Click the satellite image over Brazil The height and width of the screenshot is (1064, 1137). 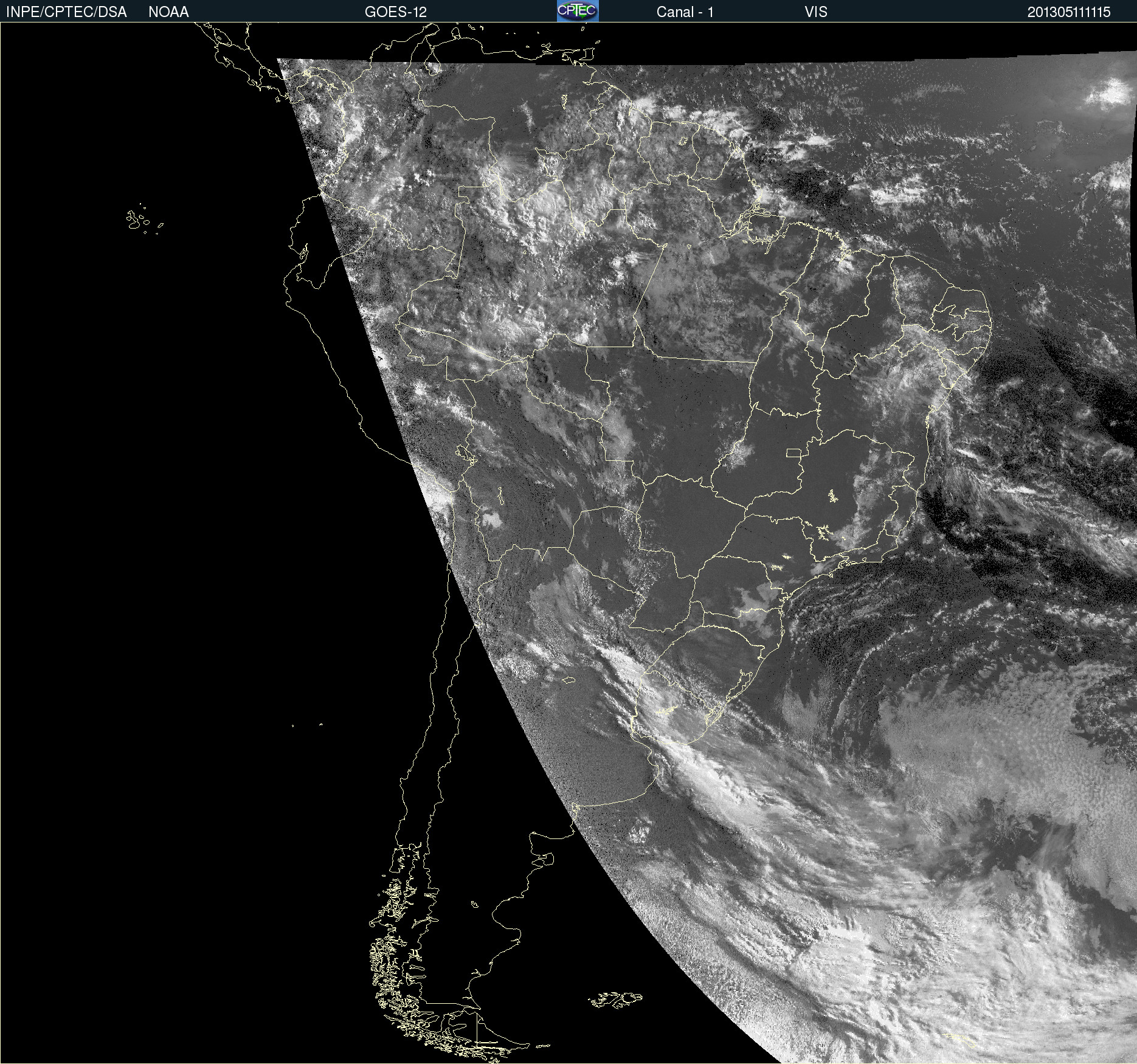[x=568, y=543]
